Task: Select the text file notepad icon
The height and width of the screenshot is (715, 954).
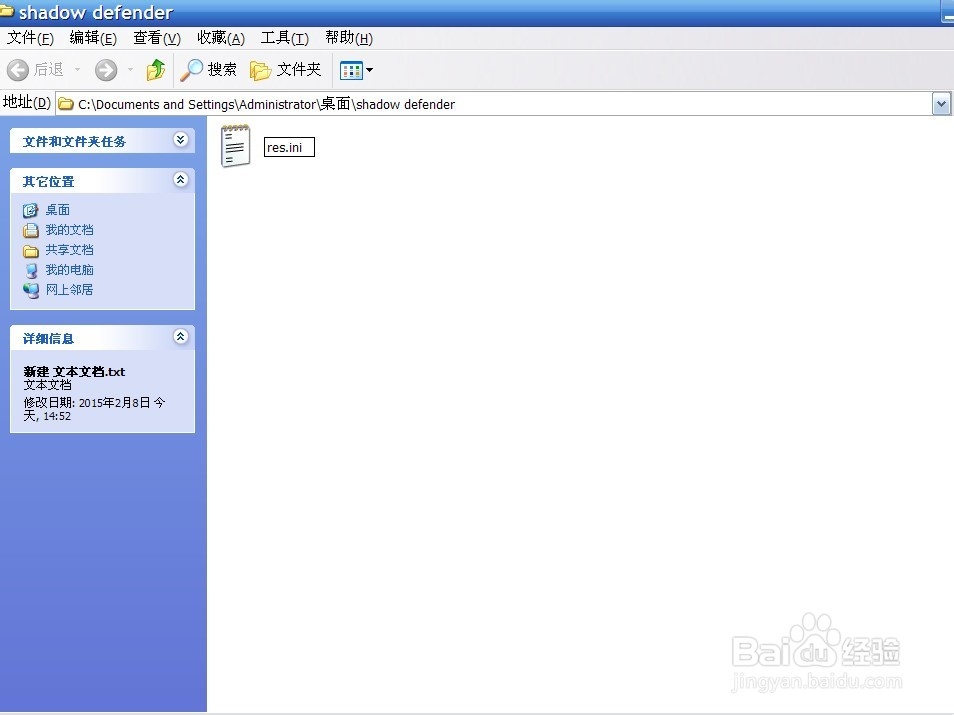Action: tap(235, 146)
